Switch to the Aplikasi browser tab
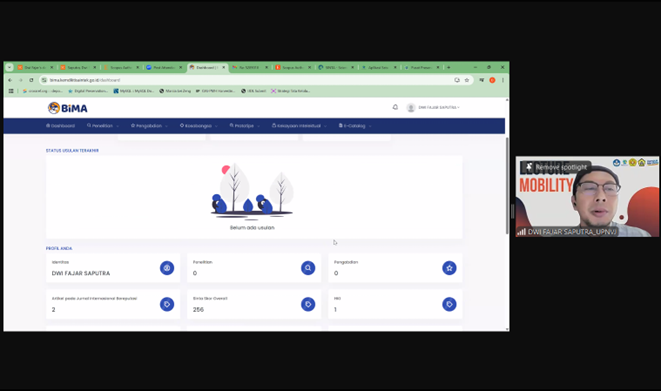The height and width of the screenshot is (391, 661). pos(379,67)
